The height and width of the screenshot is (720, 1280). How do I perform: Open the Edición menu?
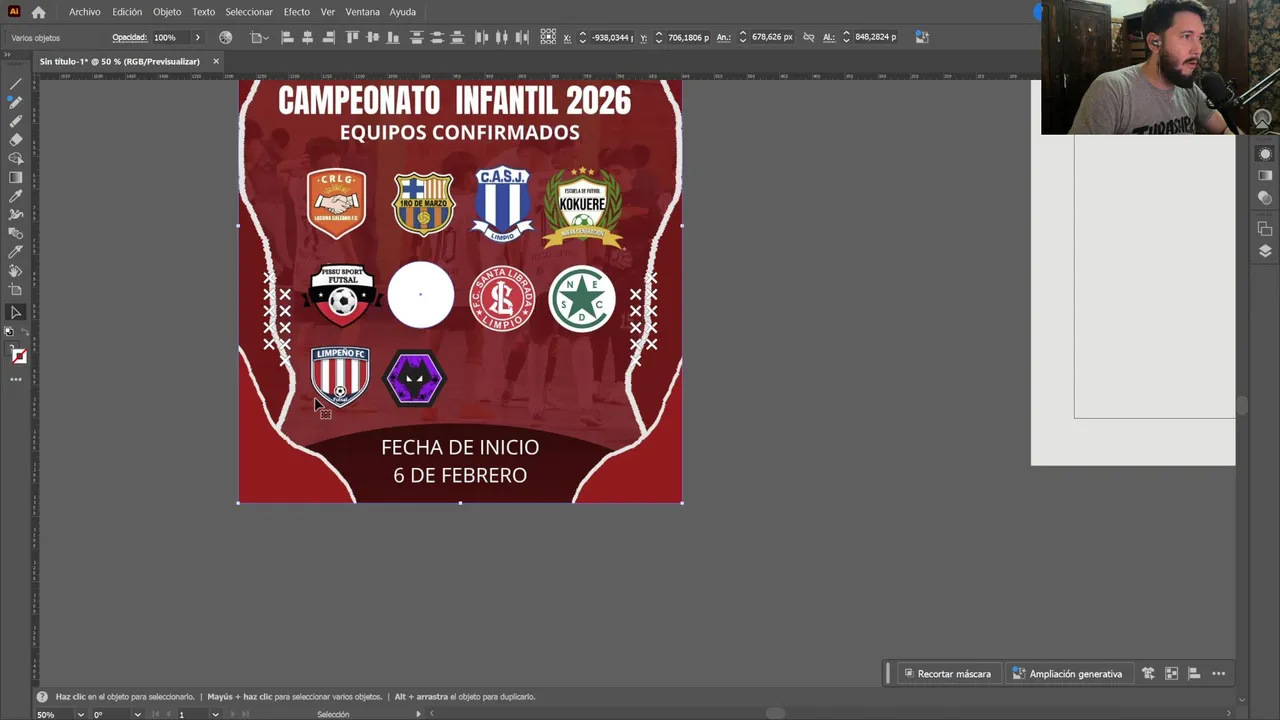click(x=127, y=12)
